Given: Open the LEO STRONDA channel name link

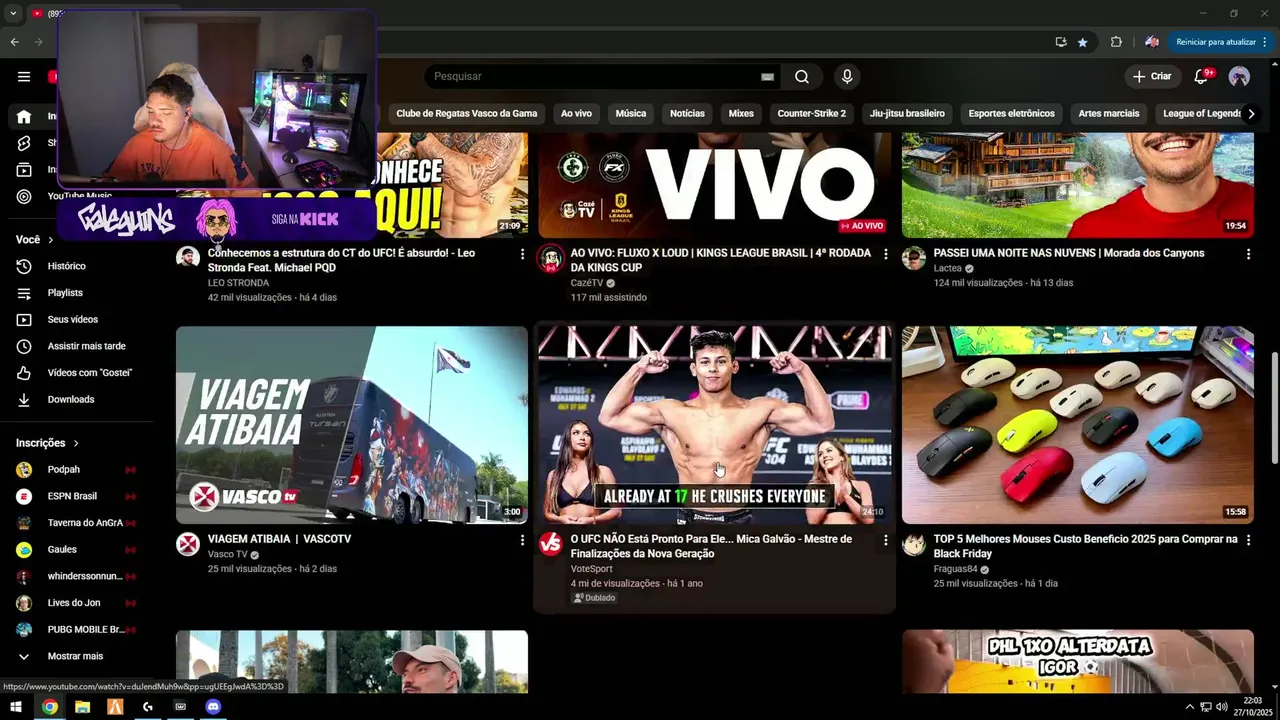Looking at the screenshot, I should point(238,283).
